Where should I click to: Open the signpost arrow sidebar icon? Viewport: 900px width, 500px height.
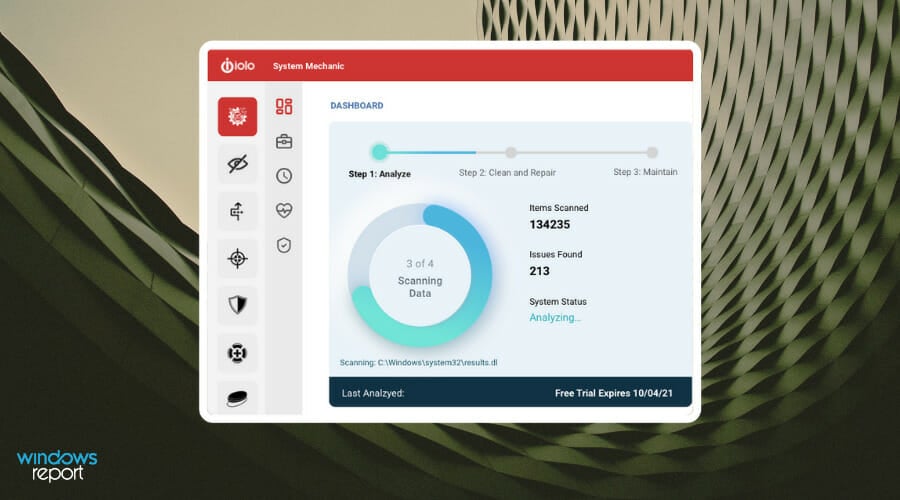(x=237, y=211)
